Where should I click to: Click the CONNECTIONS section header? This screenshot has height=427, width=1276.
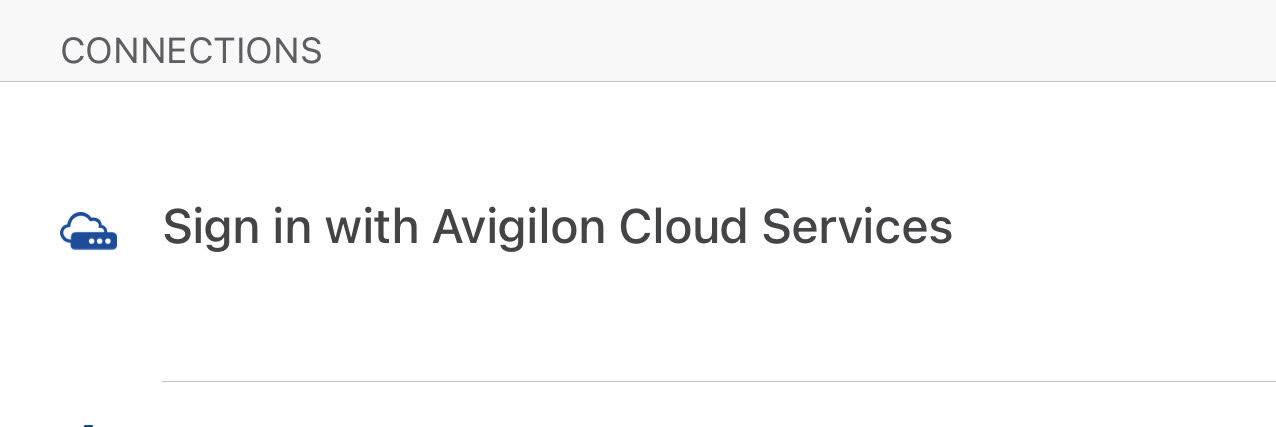[191, 51]
